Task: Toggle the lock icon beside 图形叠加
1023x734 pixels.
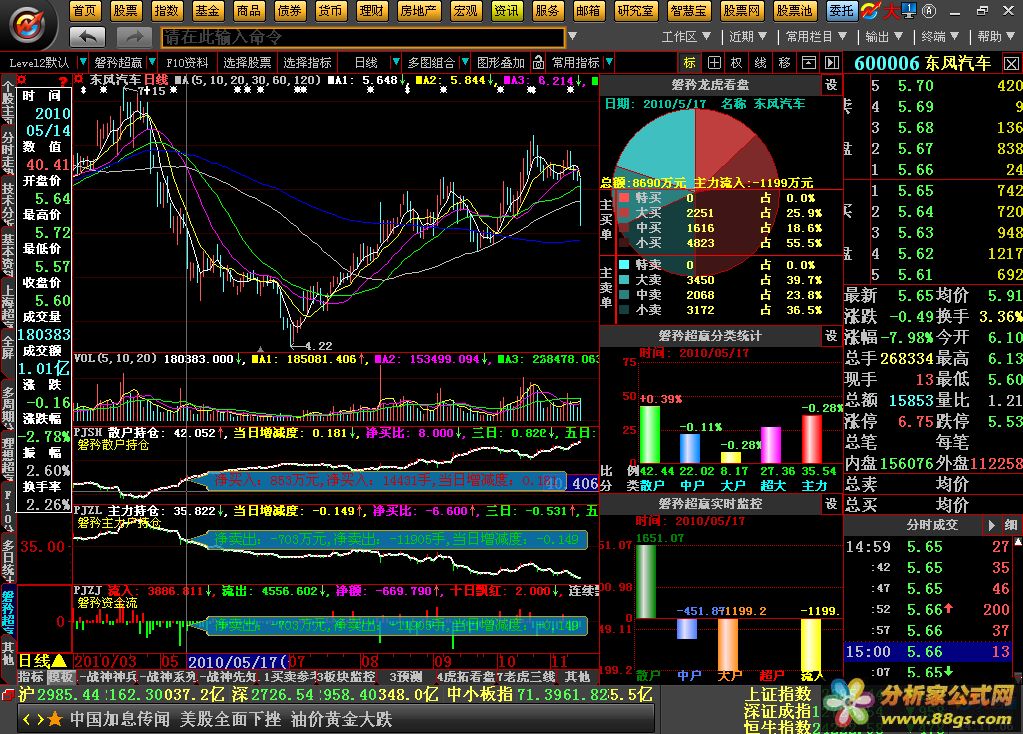Action: (538, 63)
